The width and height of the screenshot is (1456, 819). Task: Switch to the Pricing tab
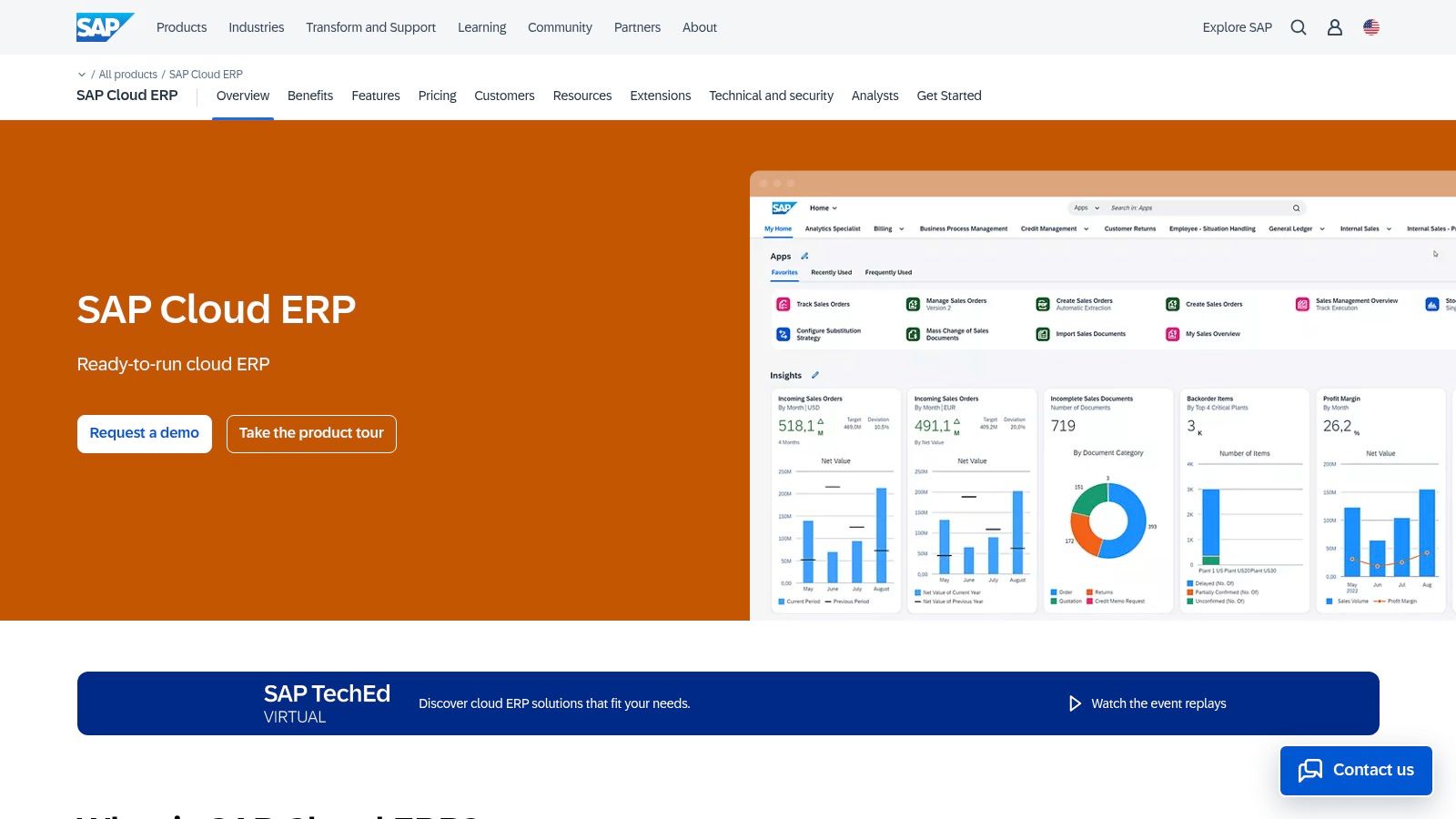[x=437, y=96]
